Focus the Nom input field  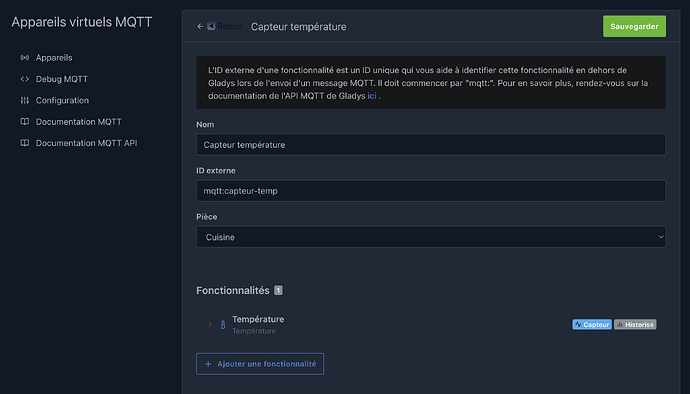click(431, 145)
